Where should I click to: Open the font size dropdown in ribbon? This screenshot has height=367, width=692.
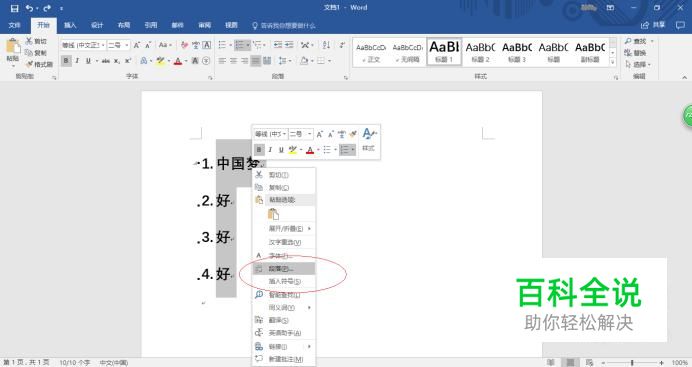pos(127,45)
